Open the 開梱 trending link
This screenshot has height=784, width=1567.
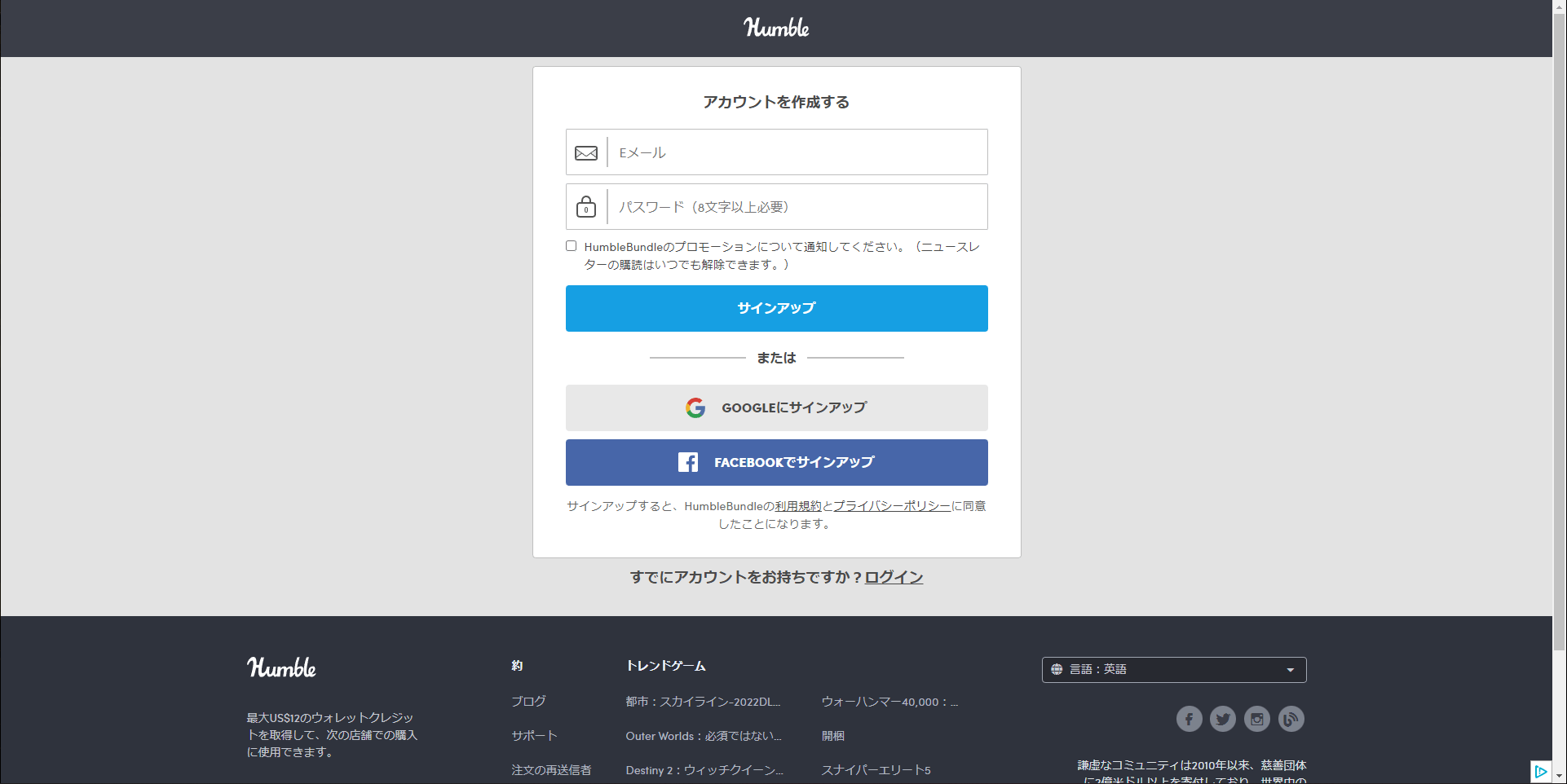(832, 736)
